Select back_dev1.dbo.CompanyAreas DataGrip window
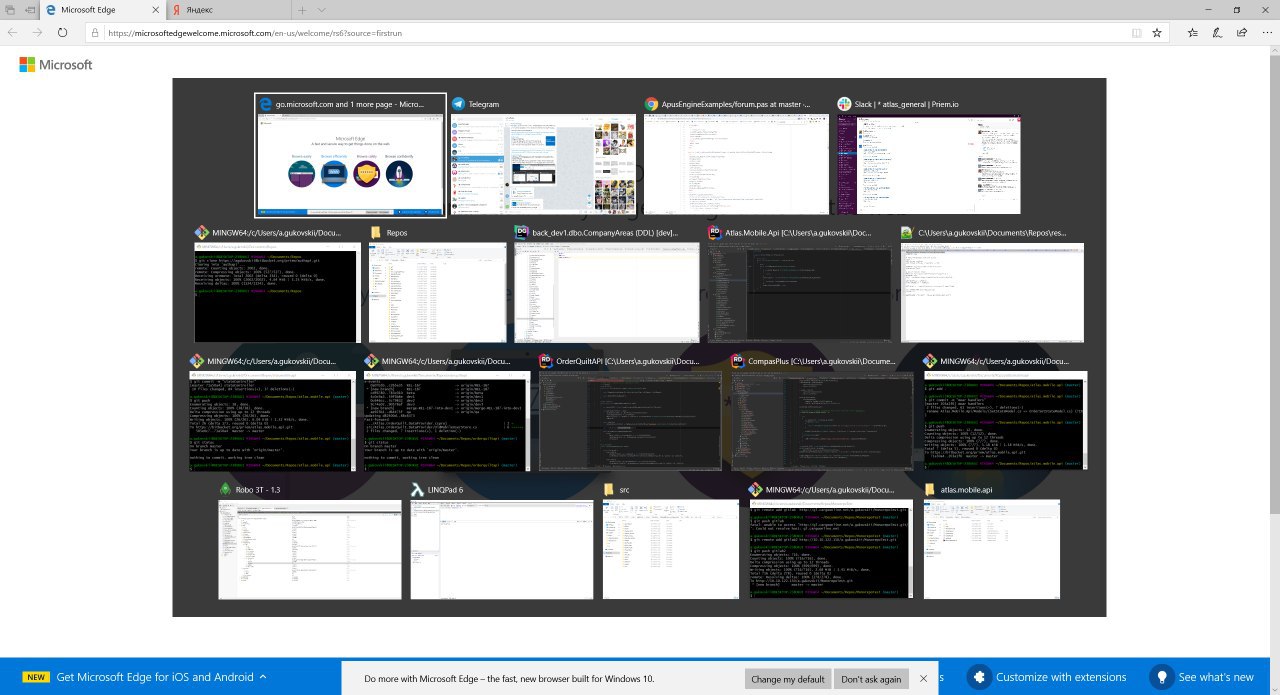The height and width of the screenshot is (695, 1280). 607,284
